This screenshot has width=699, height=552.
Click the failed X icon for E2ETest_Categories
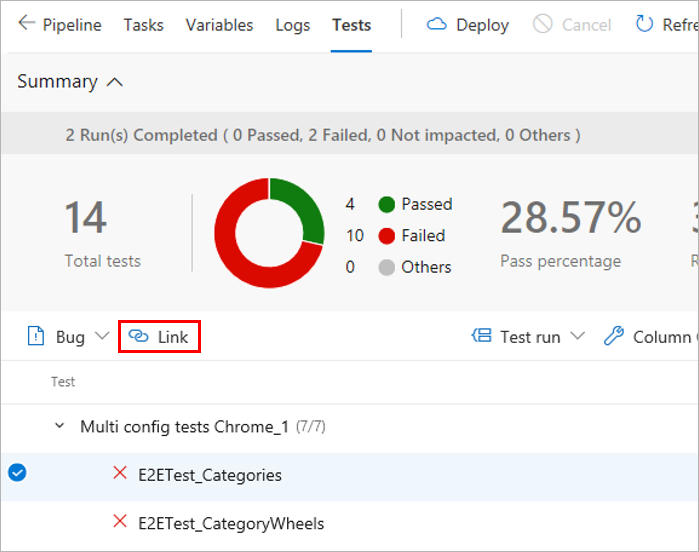click(x=120, y=473)
